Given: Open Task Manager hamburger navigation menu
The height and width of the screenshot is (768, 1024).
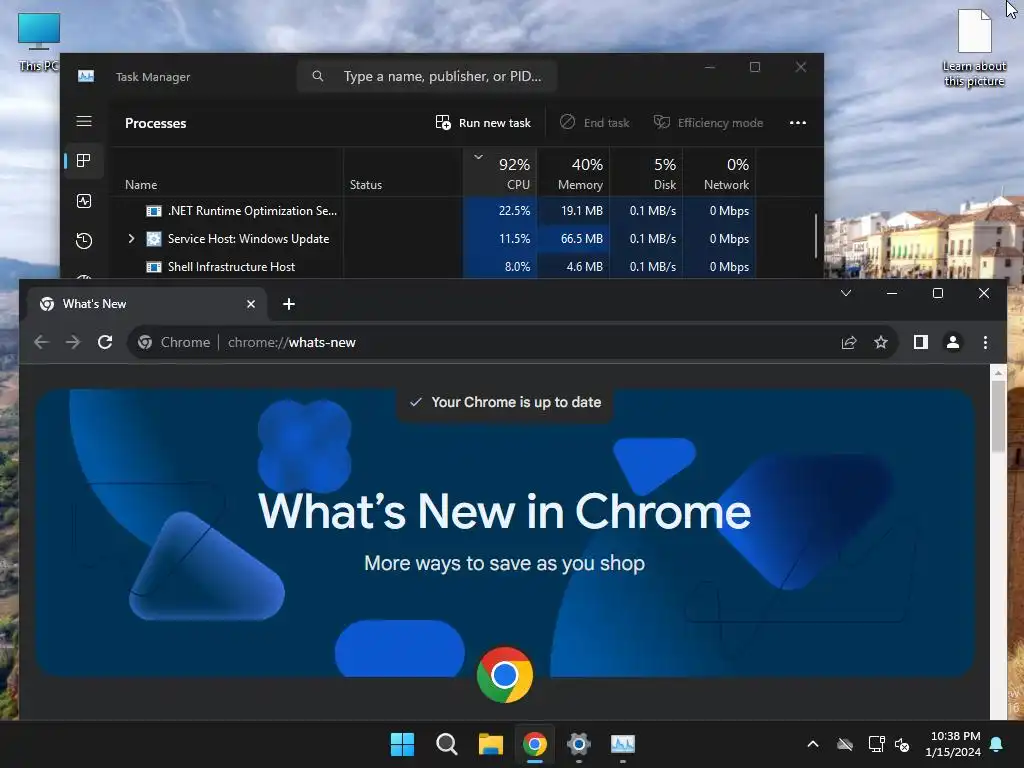Looking at the screenshot, I should (x=84, y=121).
